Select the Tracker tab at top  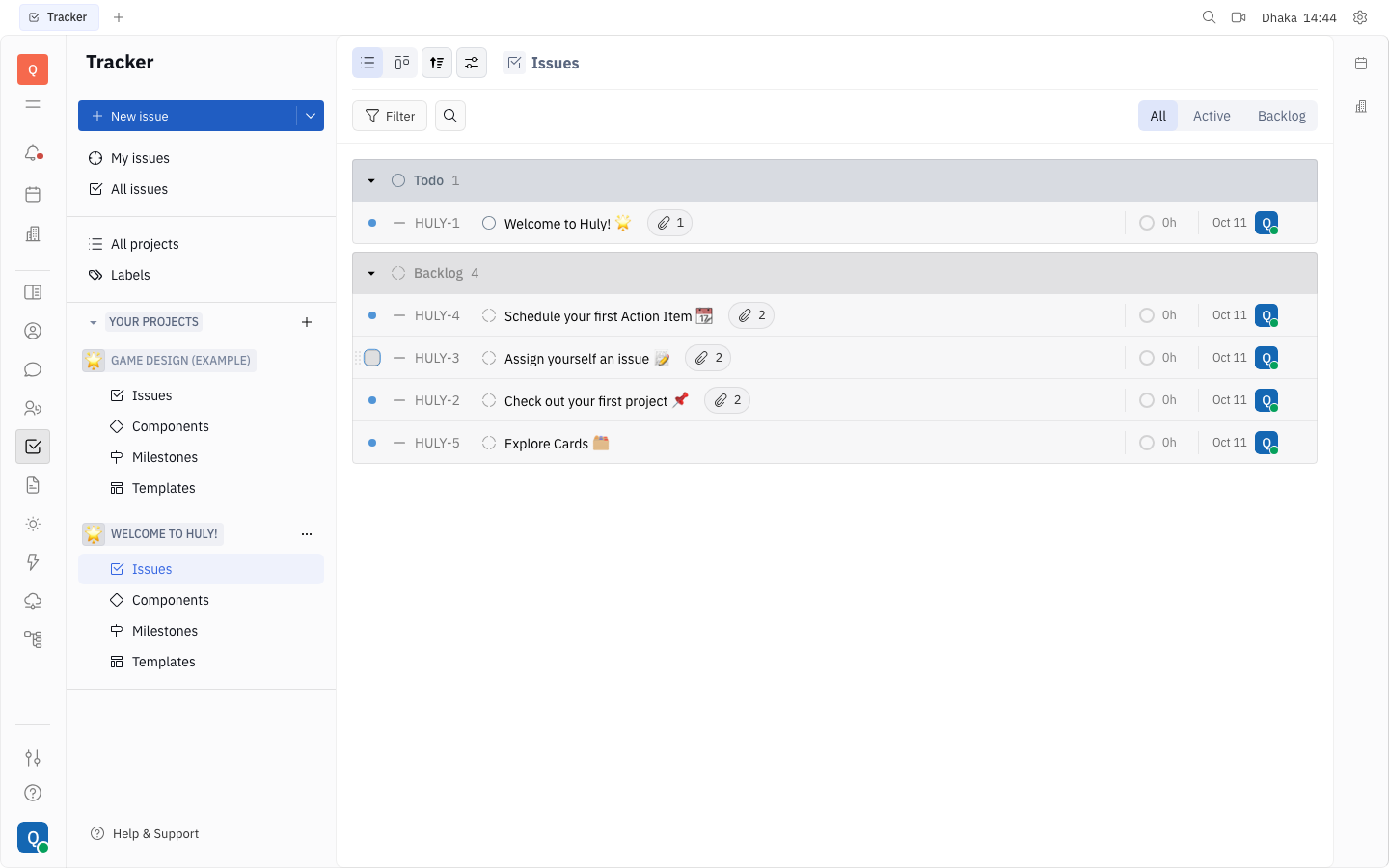pos(59,17)
